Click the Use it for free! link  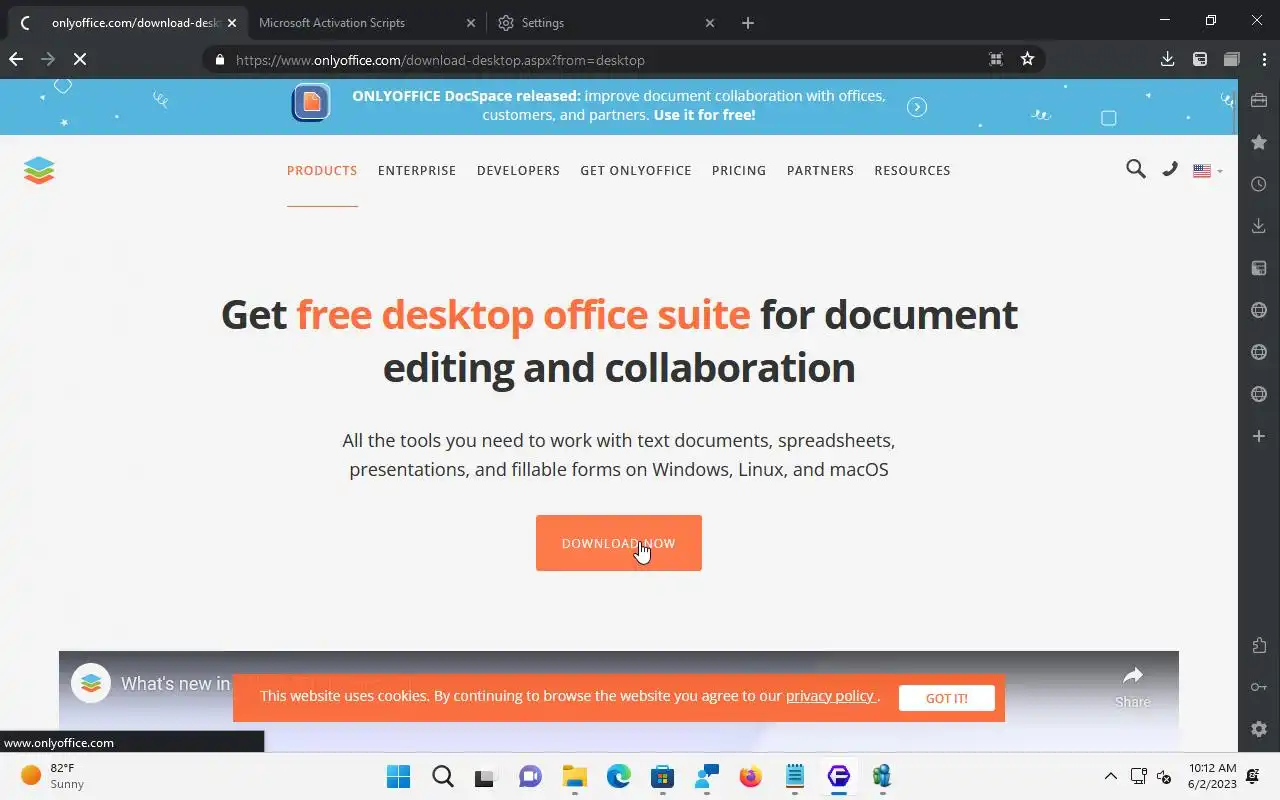[704, 115]
